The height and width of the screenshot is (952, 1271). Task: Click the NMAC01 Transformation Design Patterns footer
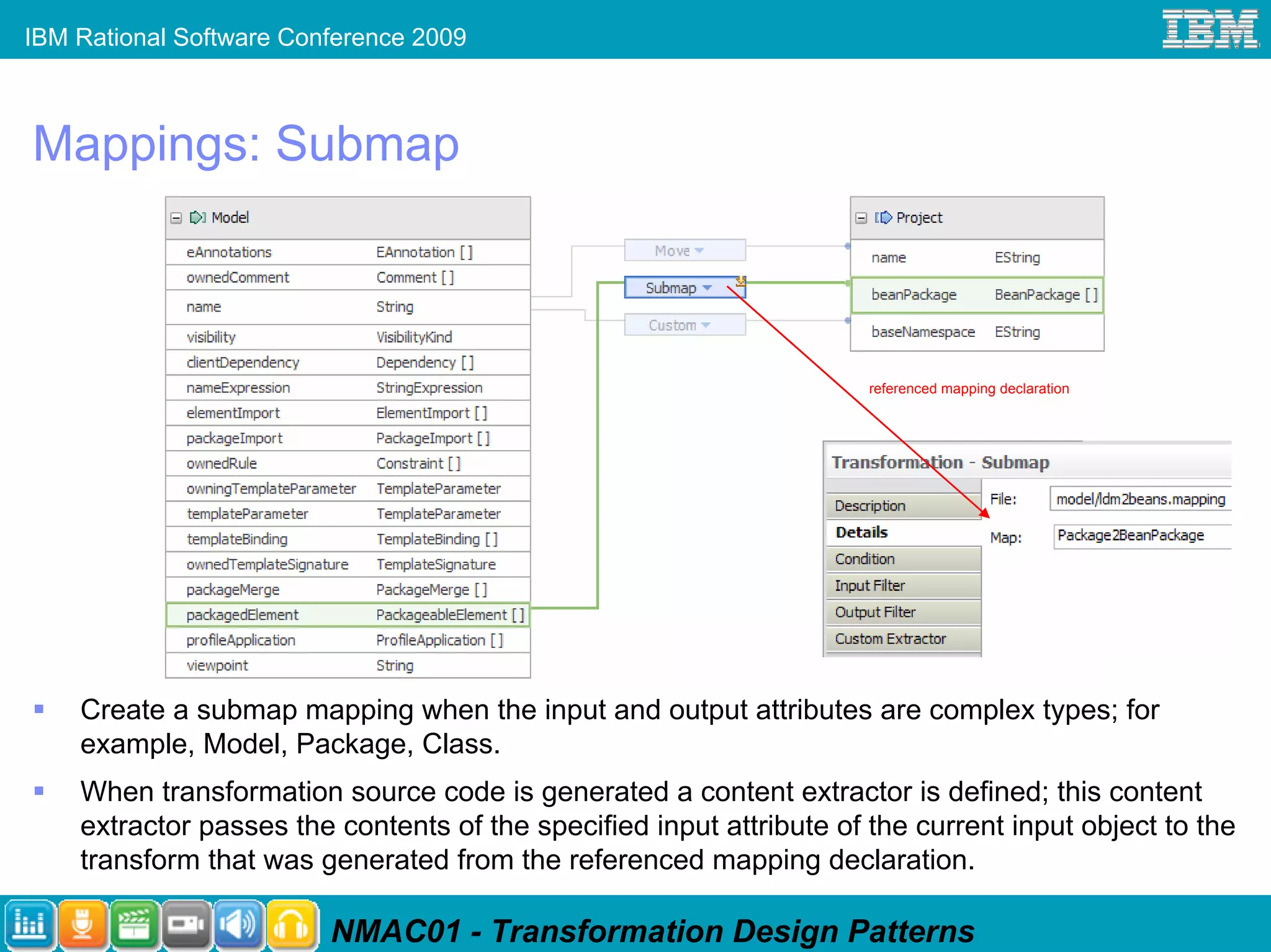pos(653,932)
